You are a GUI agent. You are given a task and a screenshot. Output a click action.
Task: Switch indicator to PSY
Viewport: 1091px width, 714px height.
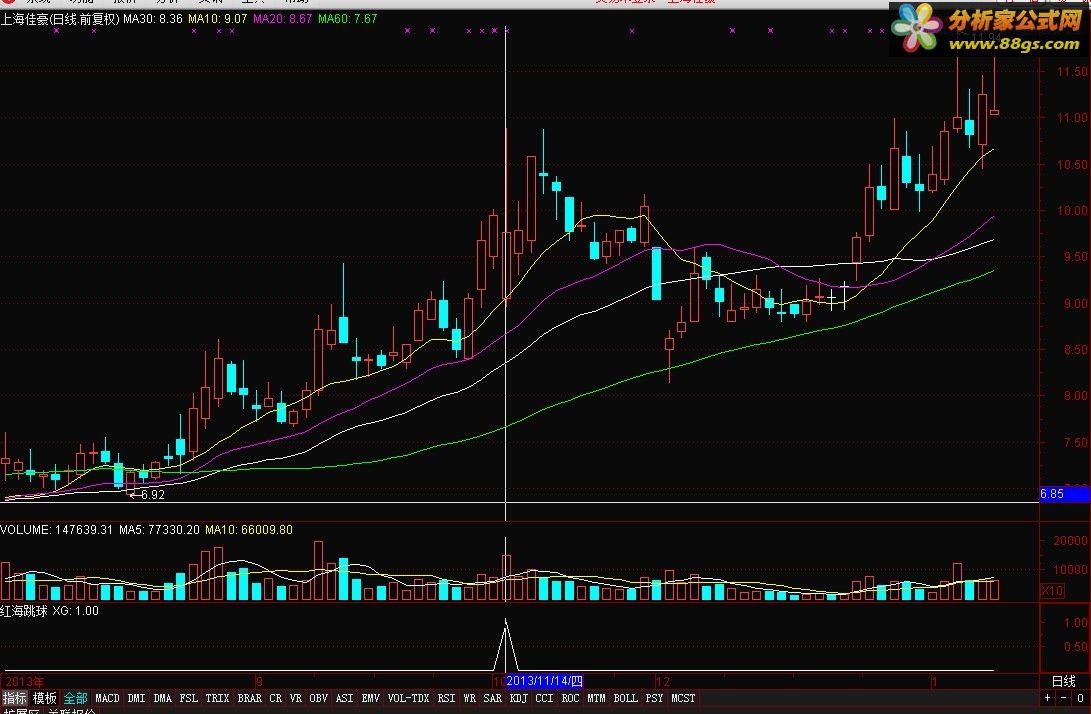654,698
